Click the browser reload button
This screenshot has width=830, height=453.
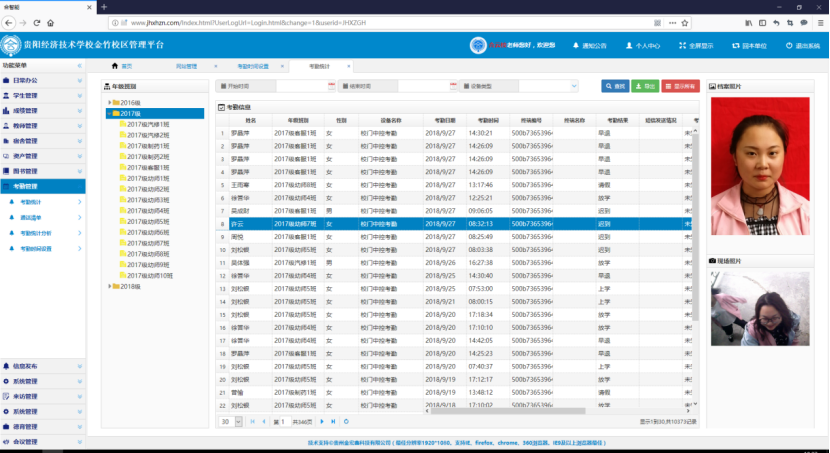tap(37, 23)
